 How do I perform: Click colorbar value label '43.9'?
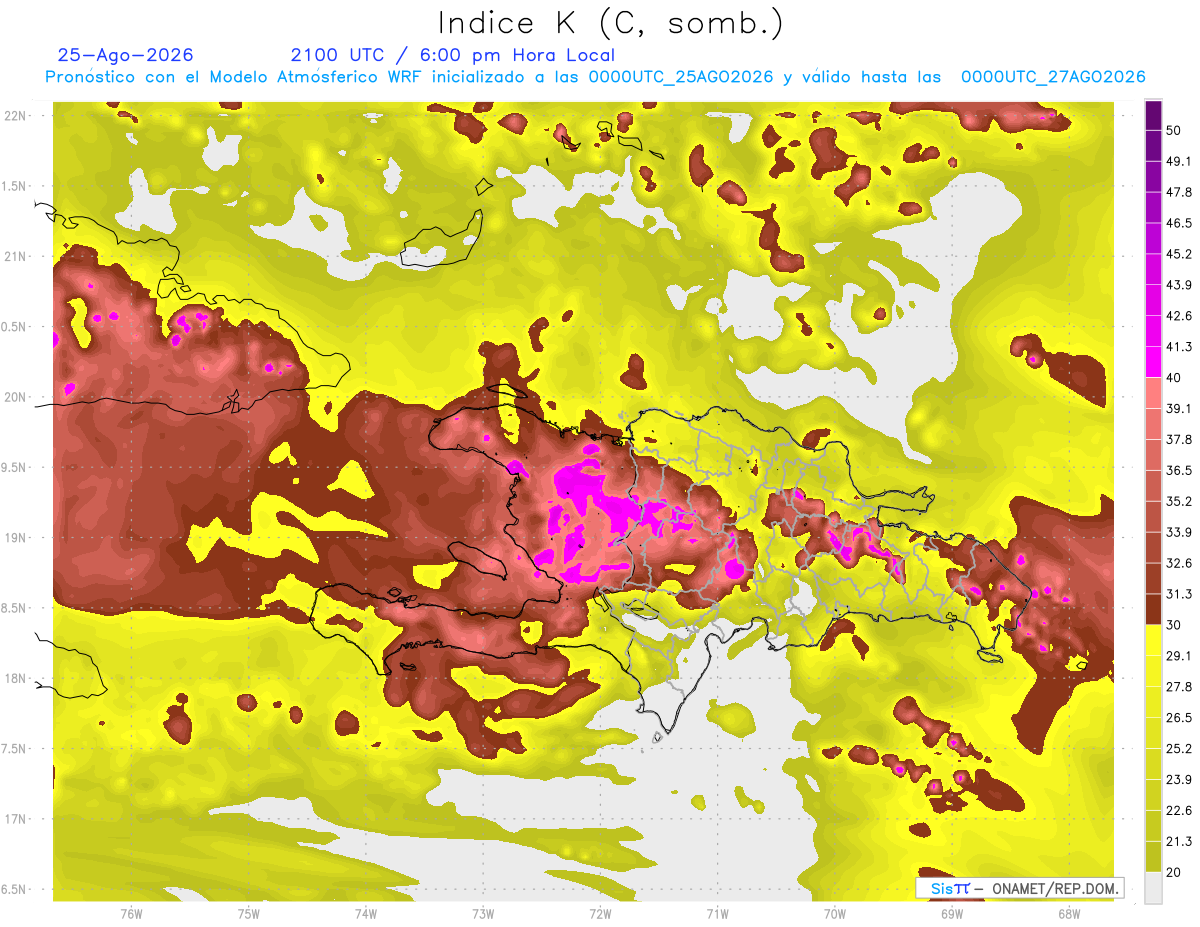click(x=1178, y=285)
